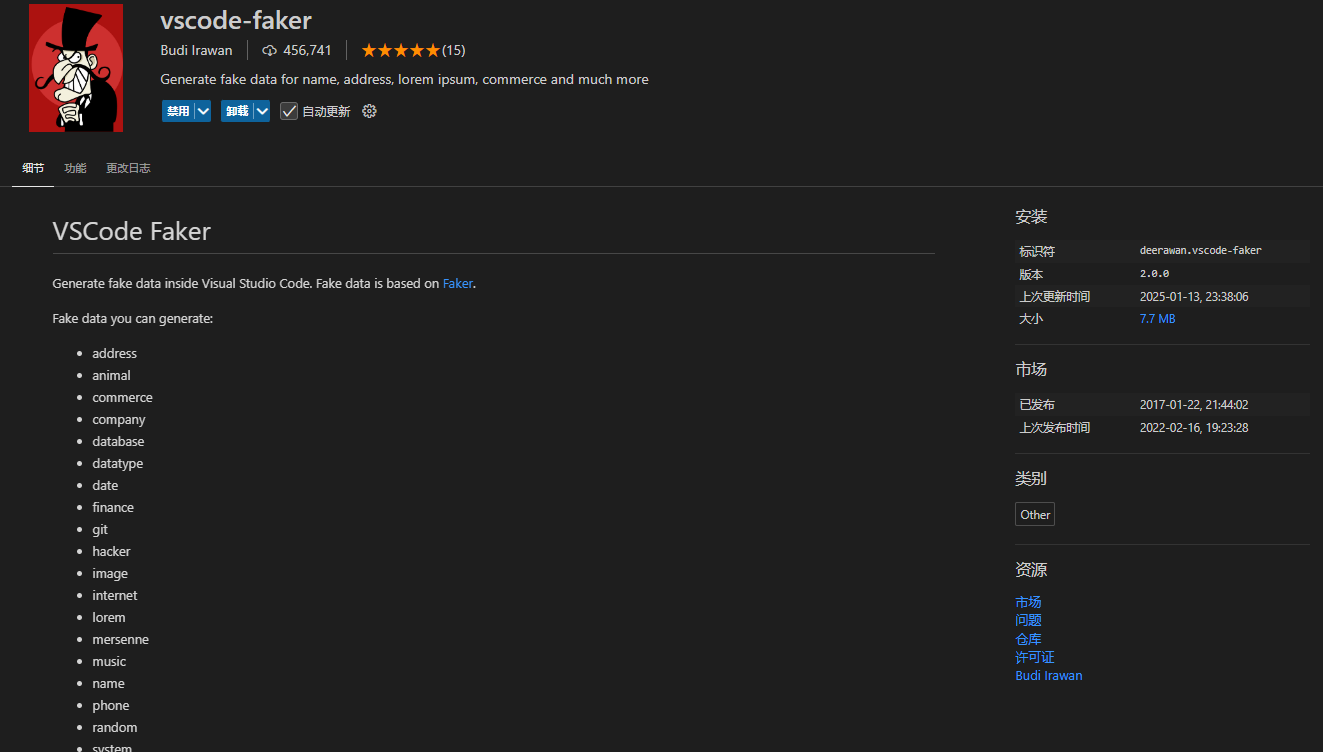Click the install count 456,741
Viewport: 1323px width, 752px height.
pyautogui.click(x=307, y=50)
